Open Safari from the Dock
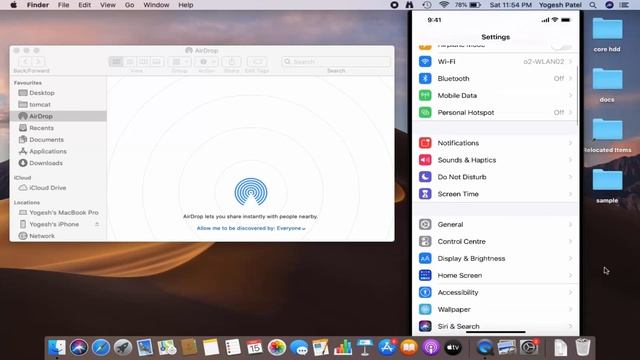The width and height of the screenshot is (640, 360). 101,348
